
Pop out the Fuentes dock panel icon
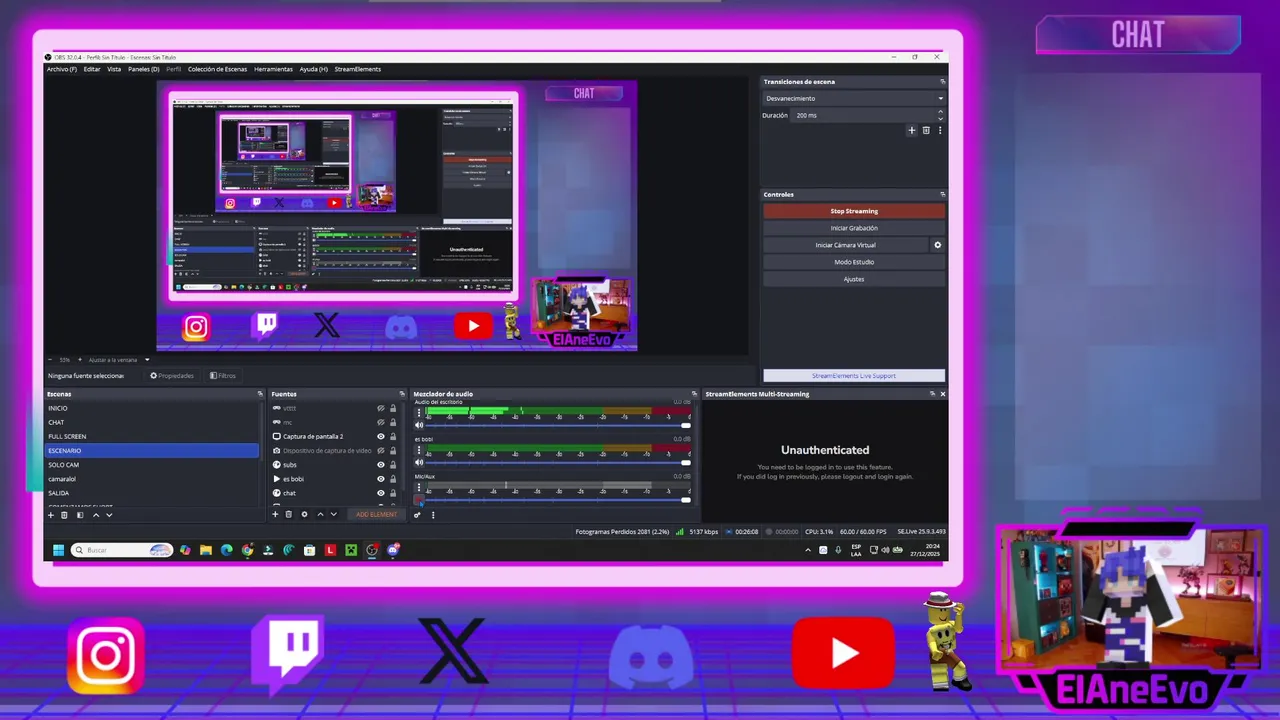402,394
